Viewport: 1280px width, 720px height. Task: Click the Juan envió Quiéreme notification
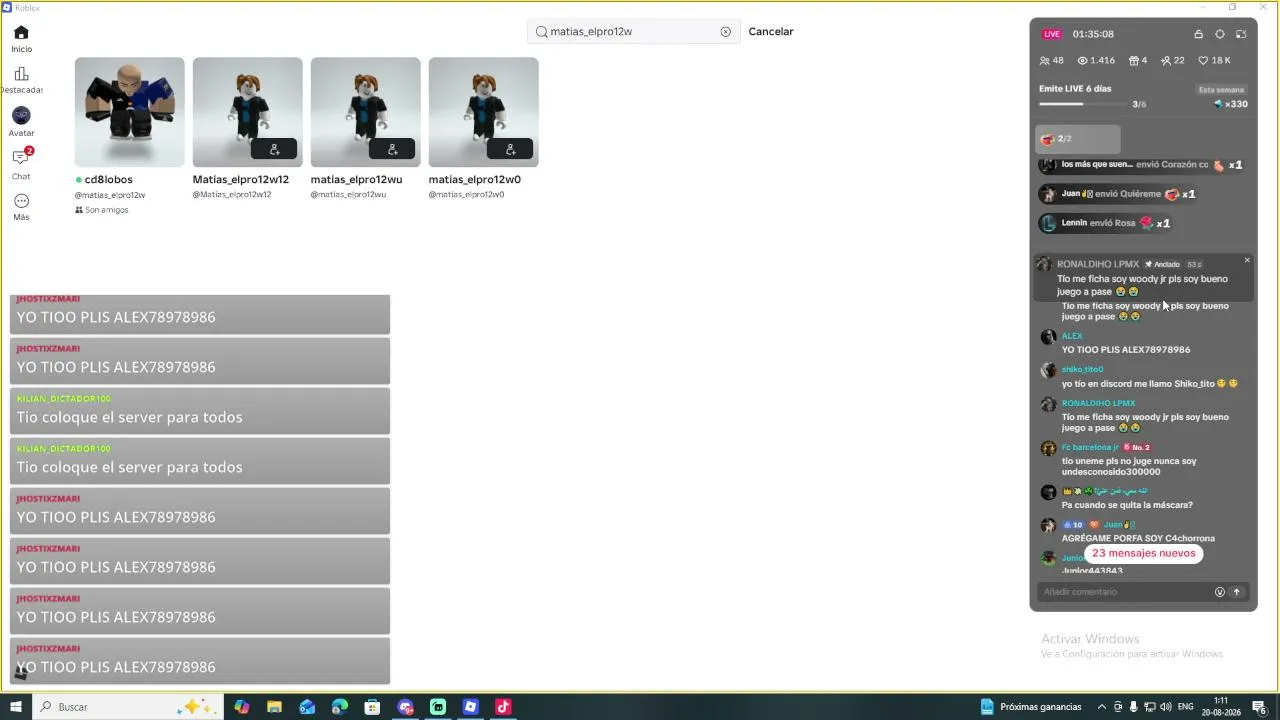(x=1117, y=194)
